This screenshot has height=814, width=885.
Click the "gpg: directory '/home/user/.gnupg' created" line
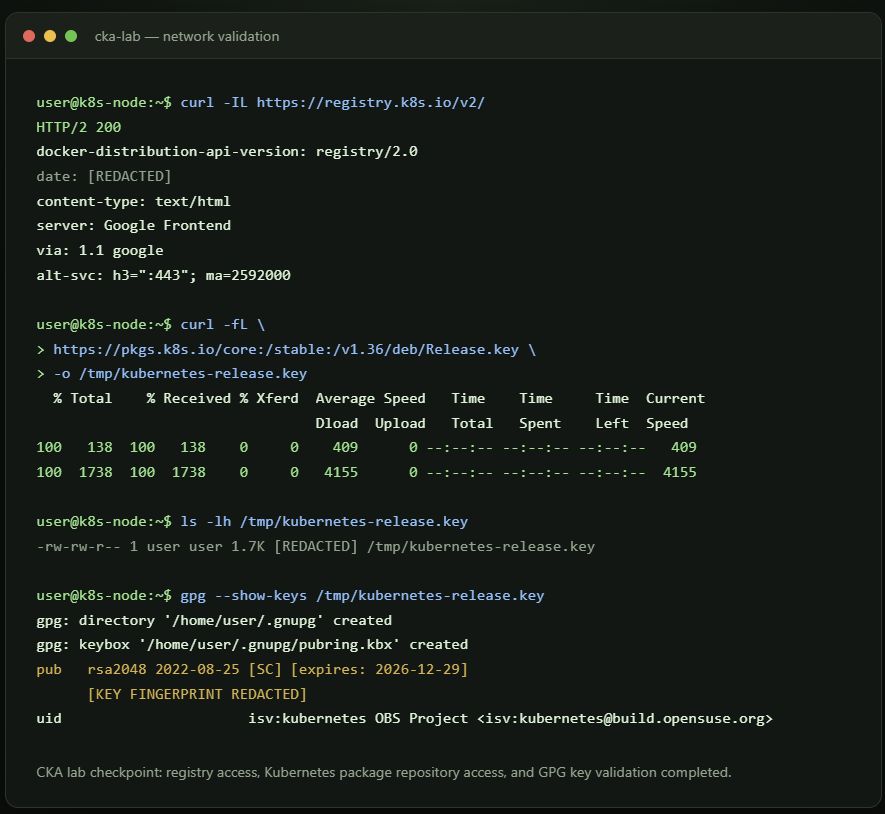(x=214, y=620)
